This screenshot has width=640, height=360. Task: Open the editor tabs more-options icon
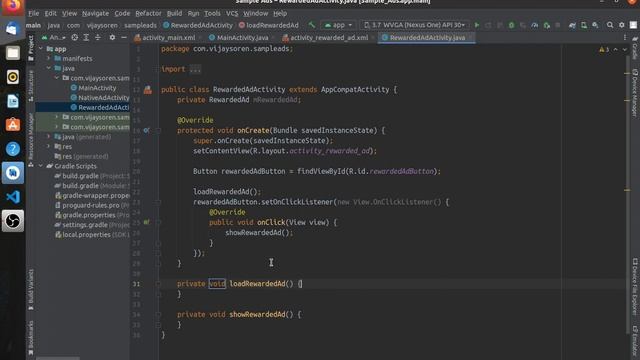click(625, 38)
